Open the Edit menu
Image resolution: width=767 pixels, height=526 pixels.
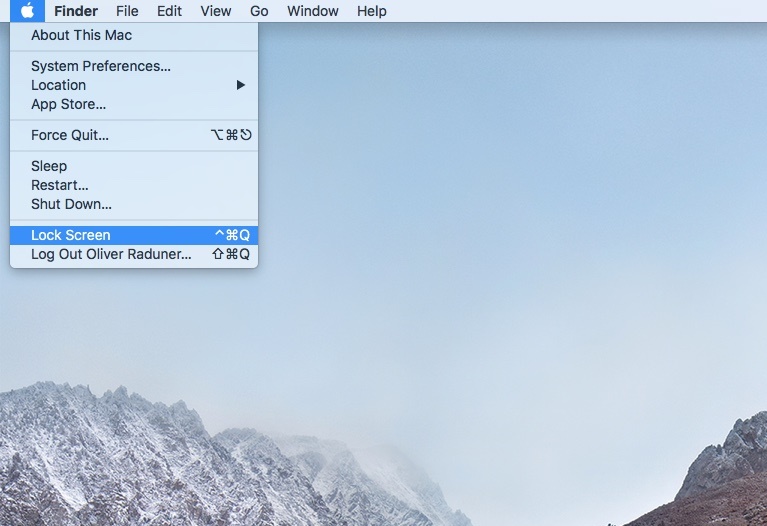click(169, 11)
